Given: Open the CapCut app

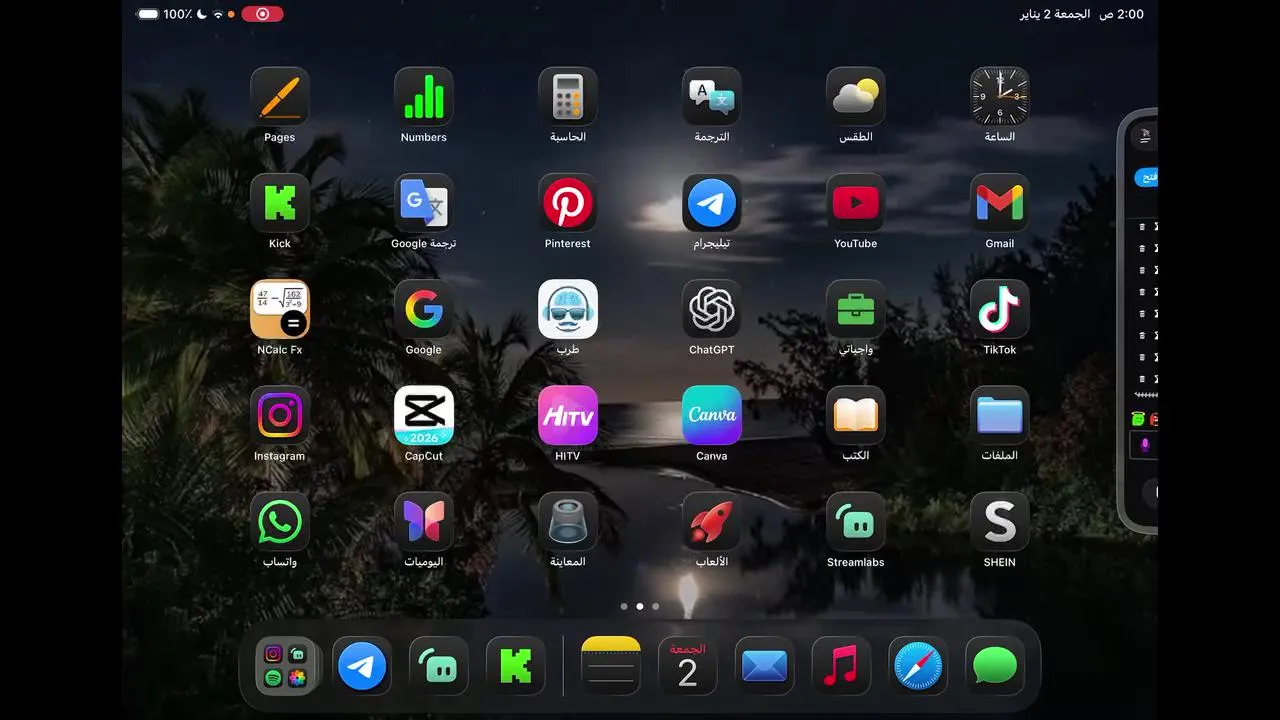Looking at the screenshot, I should tap(424, 415).
